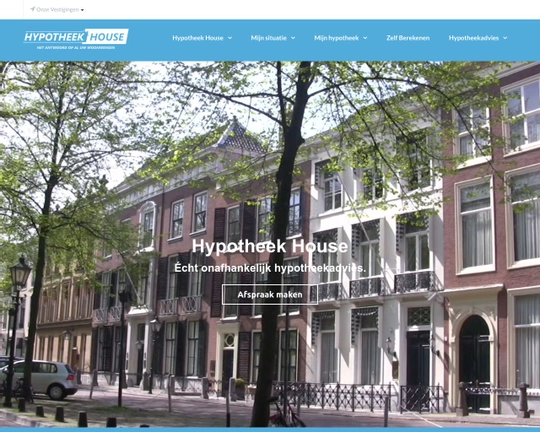This screenshot has height=432, width=540.
Task: Click the Hypotheek House logo
Action: [x=76, y=39]
